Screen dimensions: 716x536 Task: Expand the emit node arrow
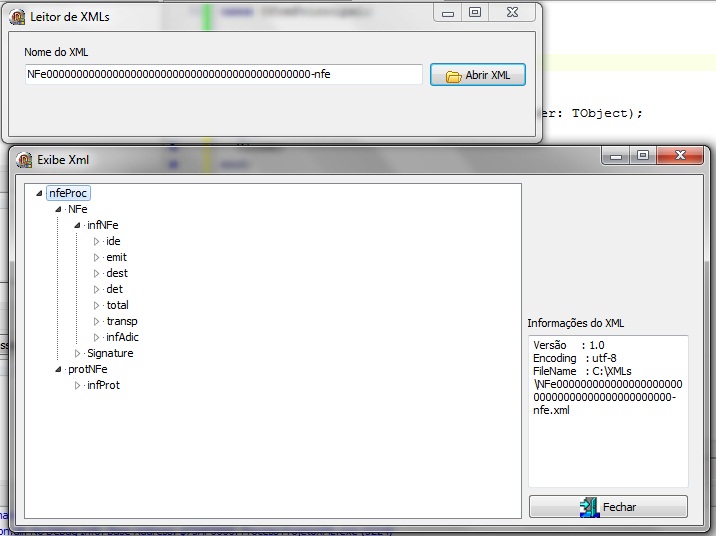tap(97, 257)
